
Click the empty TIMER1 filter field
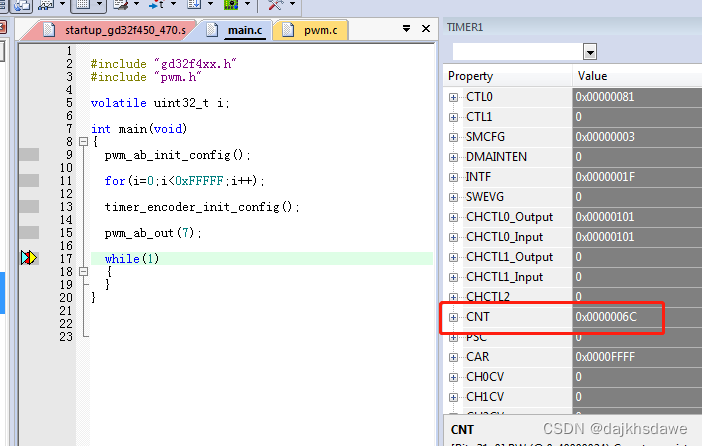[x=518, y=52]
